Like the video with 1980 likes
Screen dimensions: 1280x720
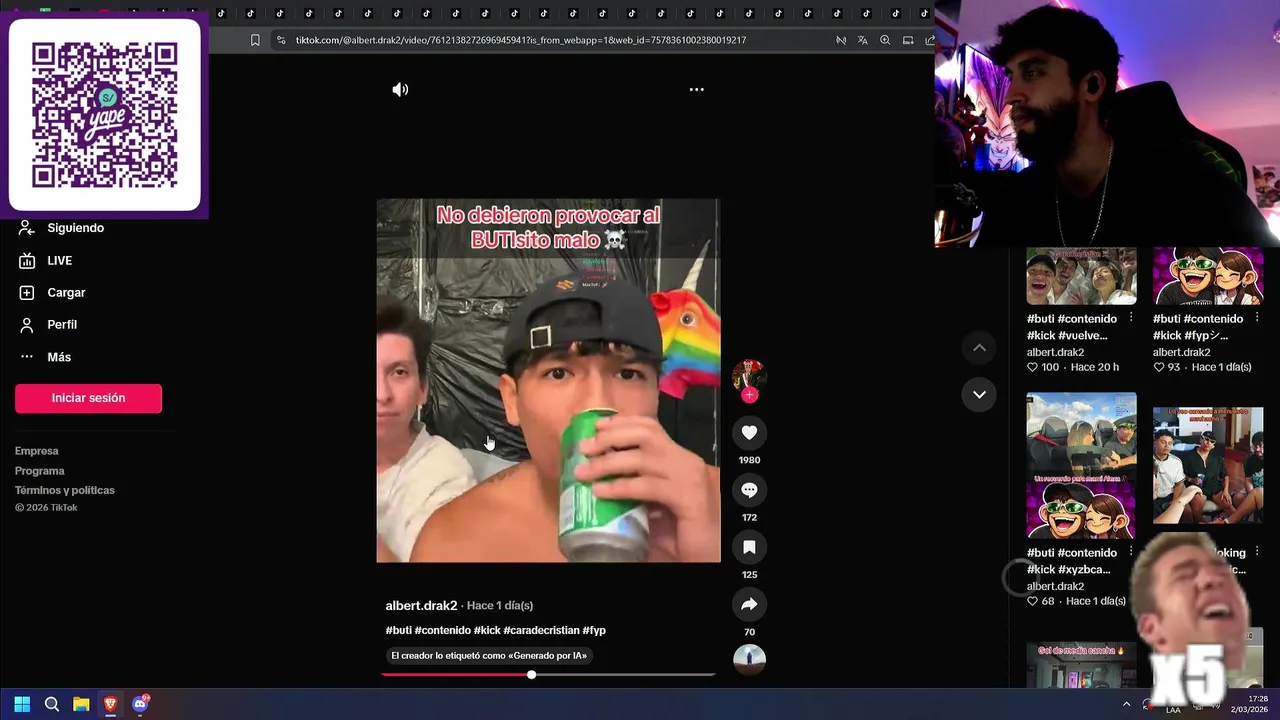(749, 432)
